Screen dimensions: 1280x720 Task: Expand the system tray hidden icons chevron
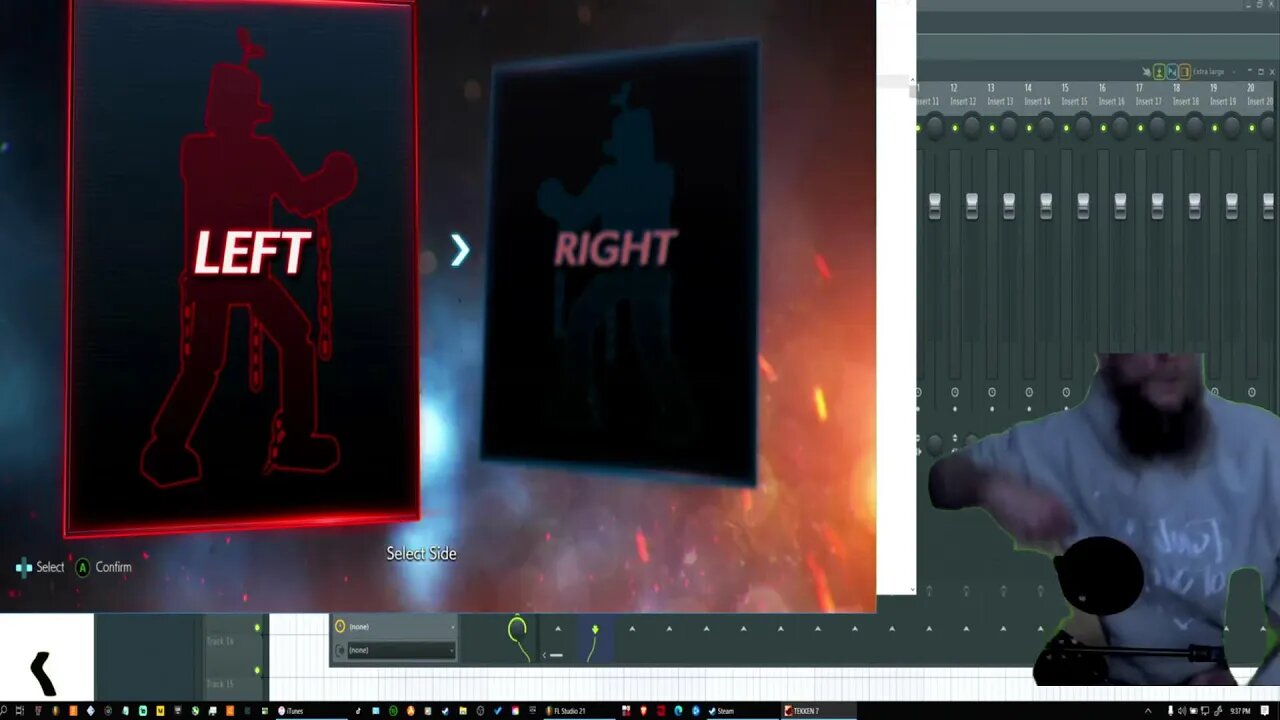[1148, 710]
